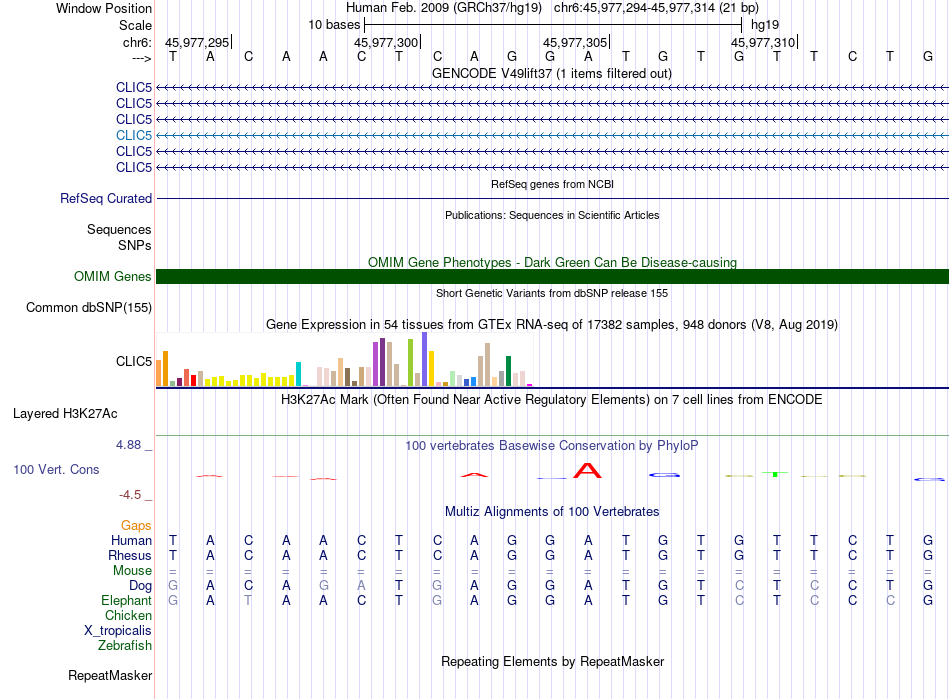Click the '10 bases' scale bar
The height and width of the screenshot is (699, 950).
(x=552, y=23)
